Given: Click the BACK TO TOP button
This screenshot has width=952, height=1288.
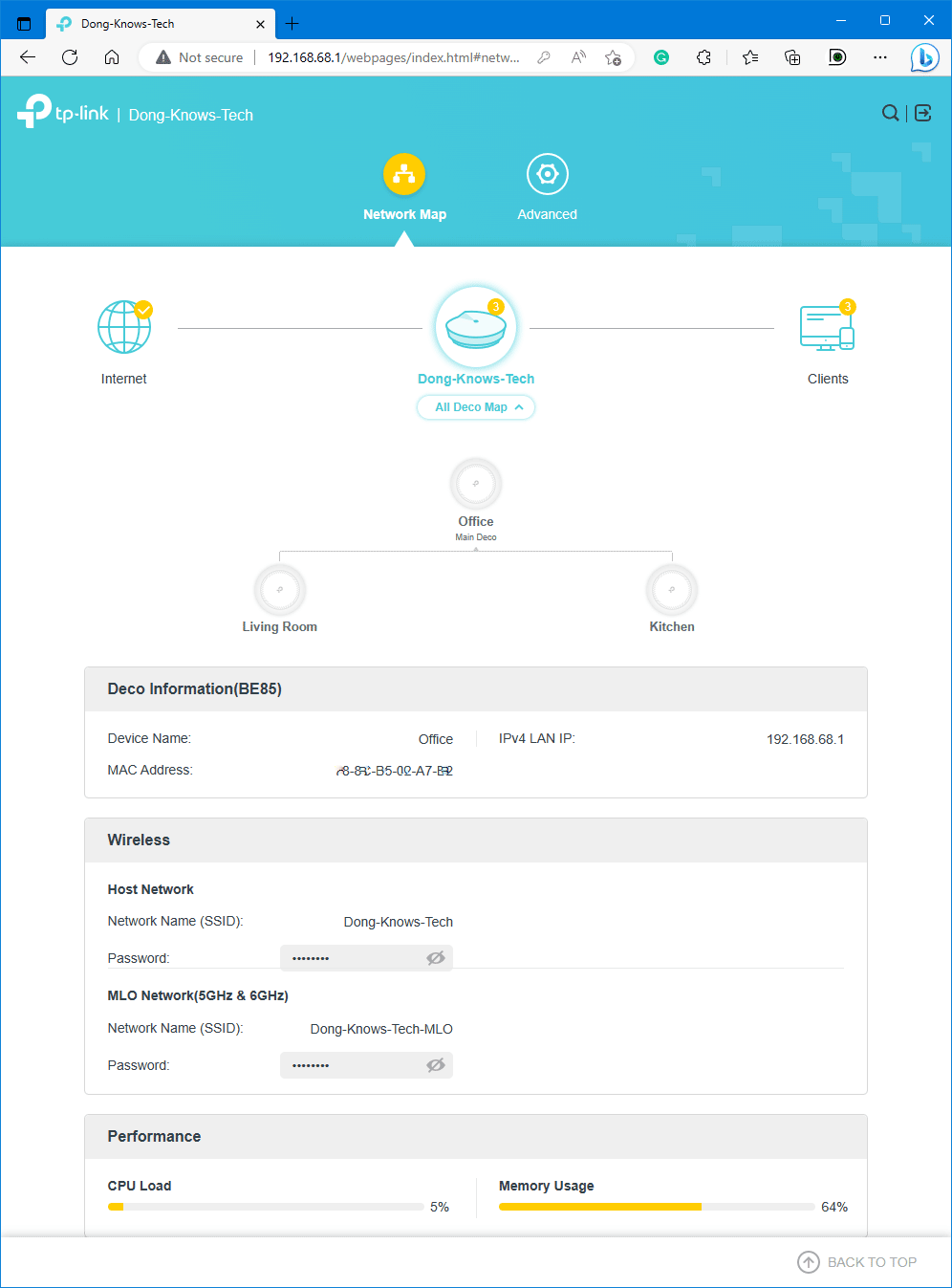Looking at the screenshot, I should (857, 1261).
